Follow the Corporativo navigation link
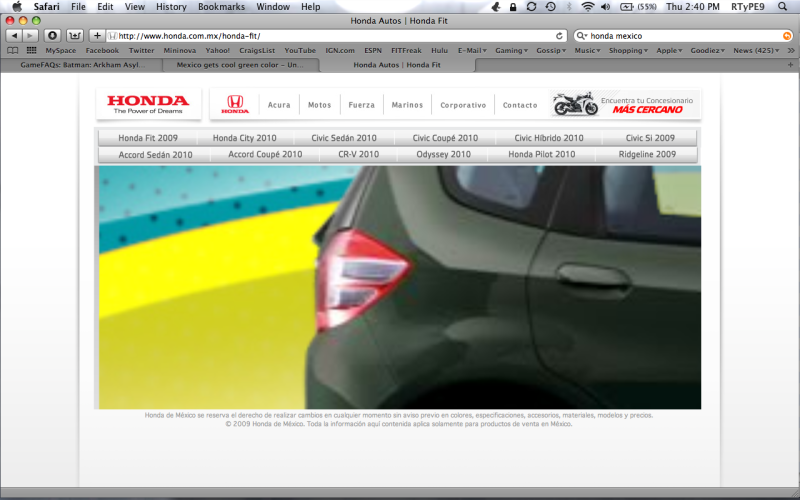The height and width of the screenshot is (500, 800). tap(463, 105)
